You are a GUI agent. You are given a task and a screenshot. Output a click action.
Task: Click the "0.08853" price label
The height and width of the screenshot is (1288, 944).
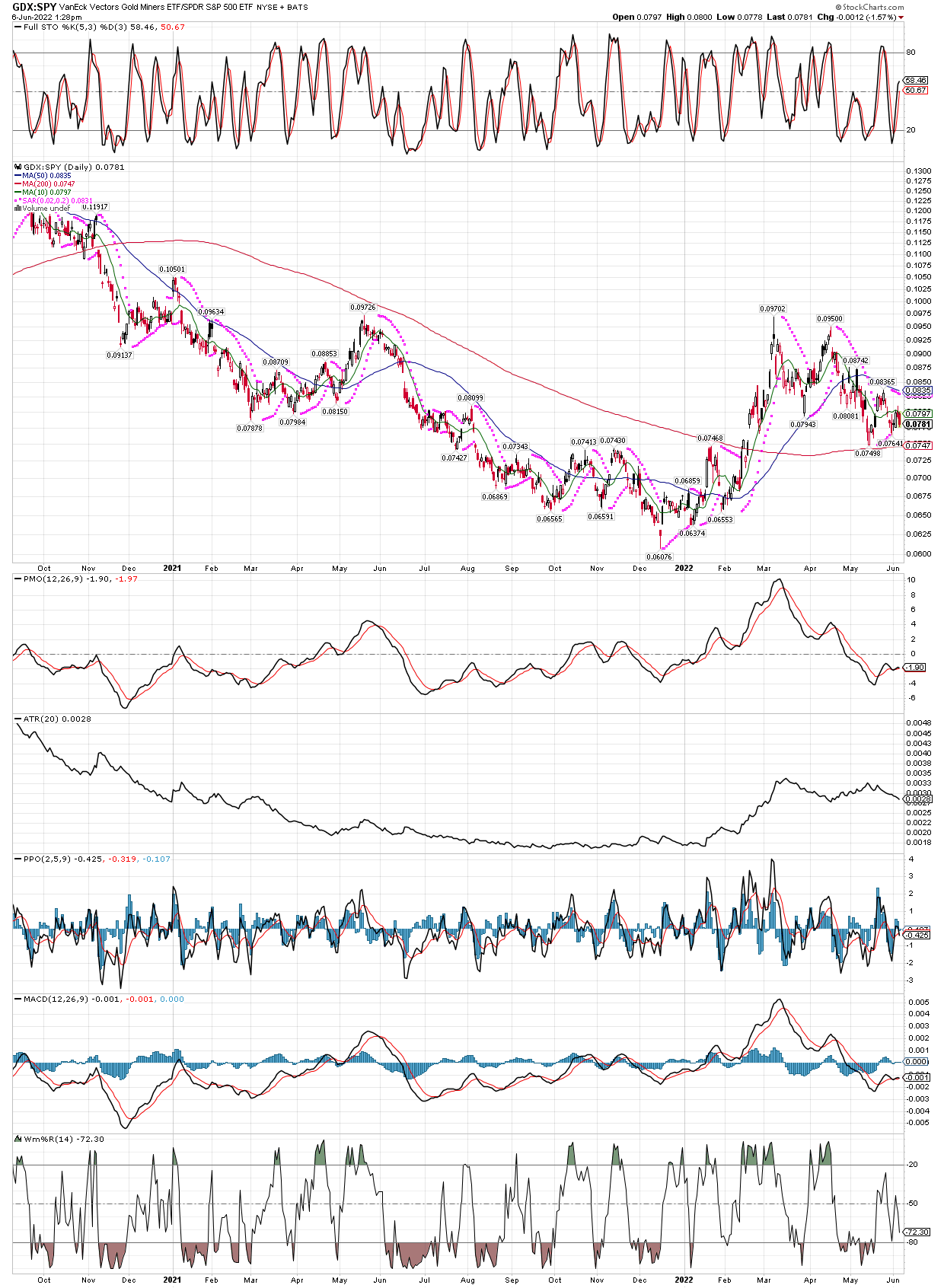point(324,354)
